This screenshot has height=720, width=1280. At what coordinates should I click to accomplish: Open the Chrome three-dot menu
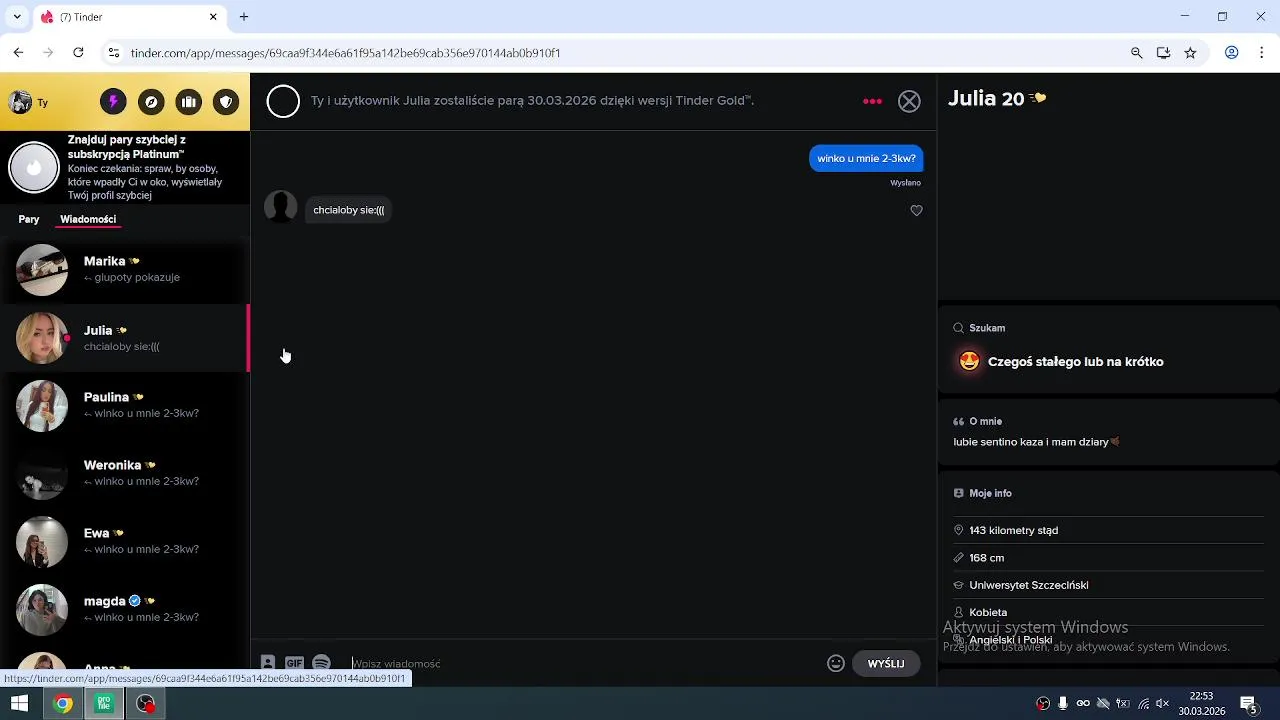1262,53
